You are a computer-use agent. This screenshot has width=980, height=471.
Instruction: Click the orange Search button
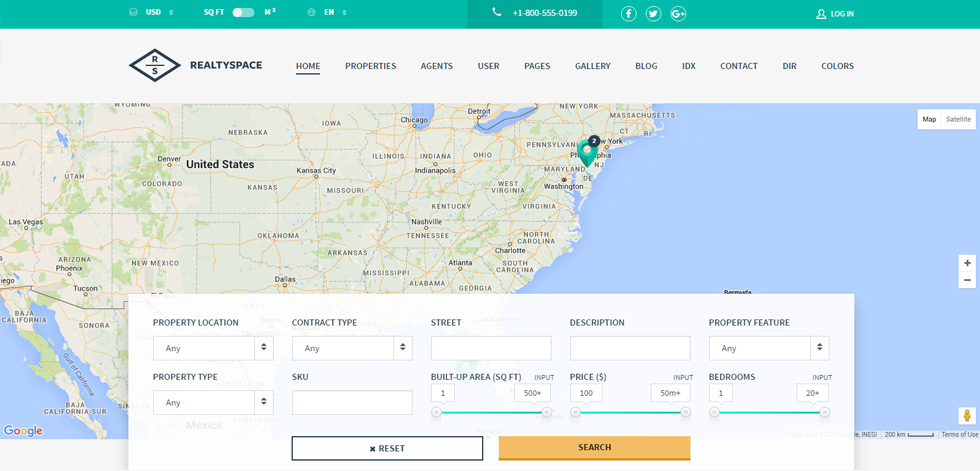(x=594, y=448)
